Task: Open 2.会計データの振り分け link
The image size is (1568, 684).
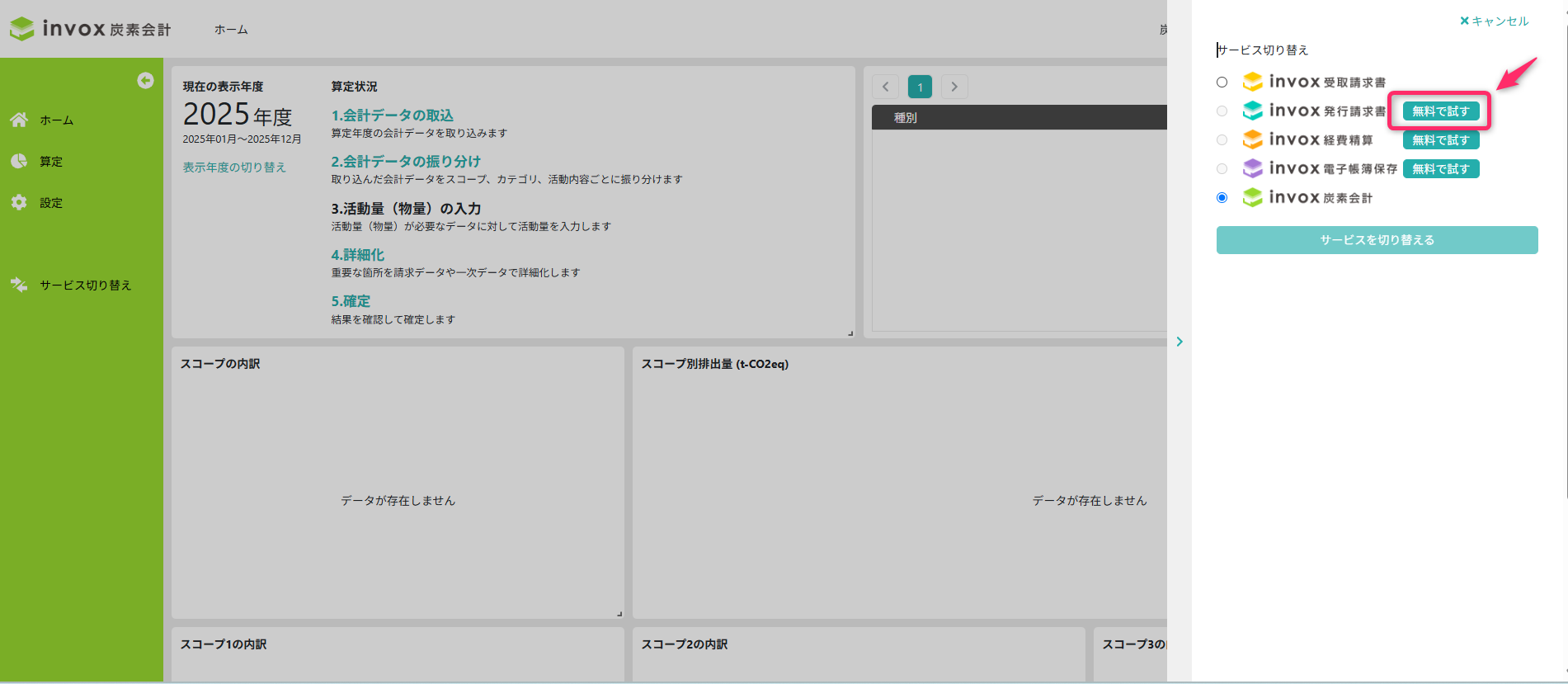Action: pos(406,162)
